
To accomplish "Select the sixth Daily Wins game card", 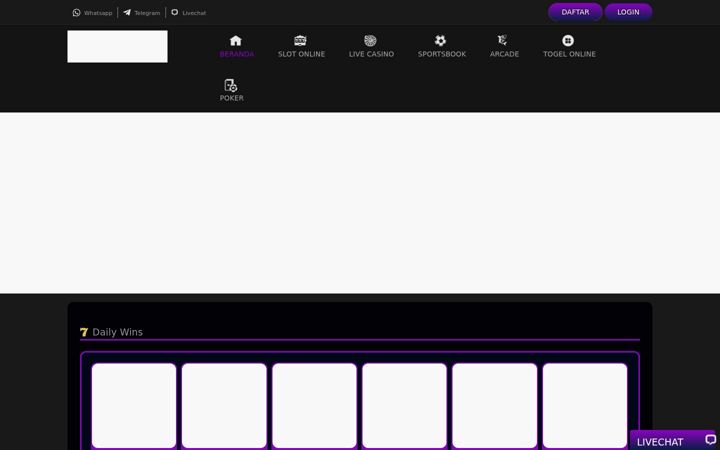I will point(585,405).
